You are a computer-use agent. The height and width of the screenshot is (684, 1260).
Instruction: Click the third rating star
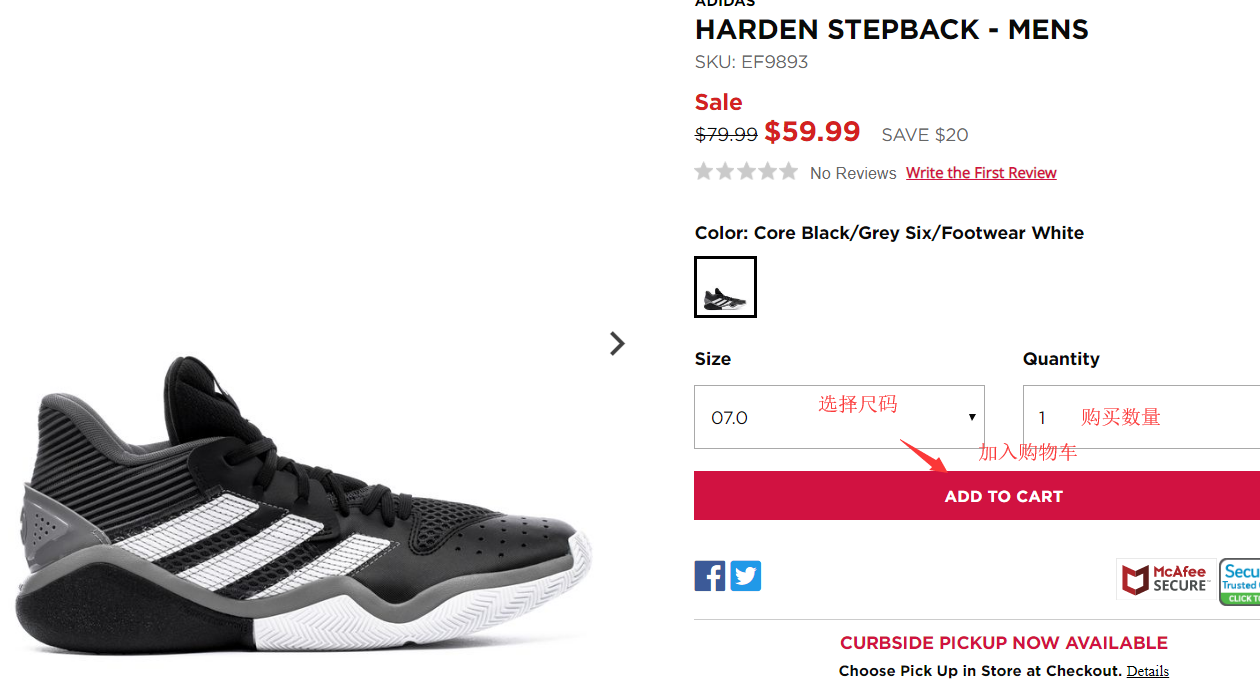746,172
